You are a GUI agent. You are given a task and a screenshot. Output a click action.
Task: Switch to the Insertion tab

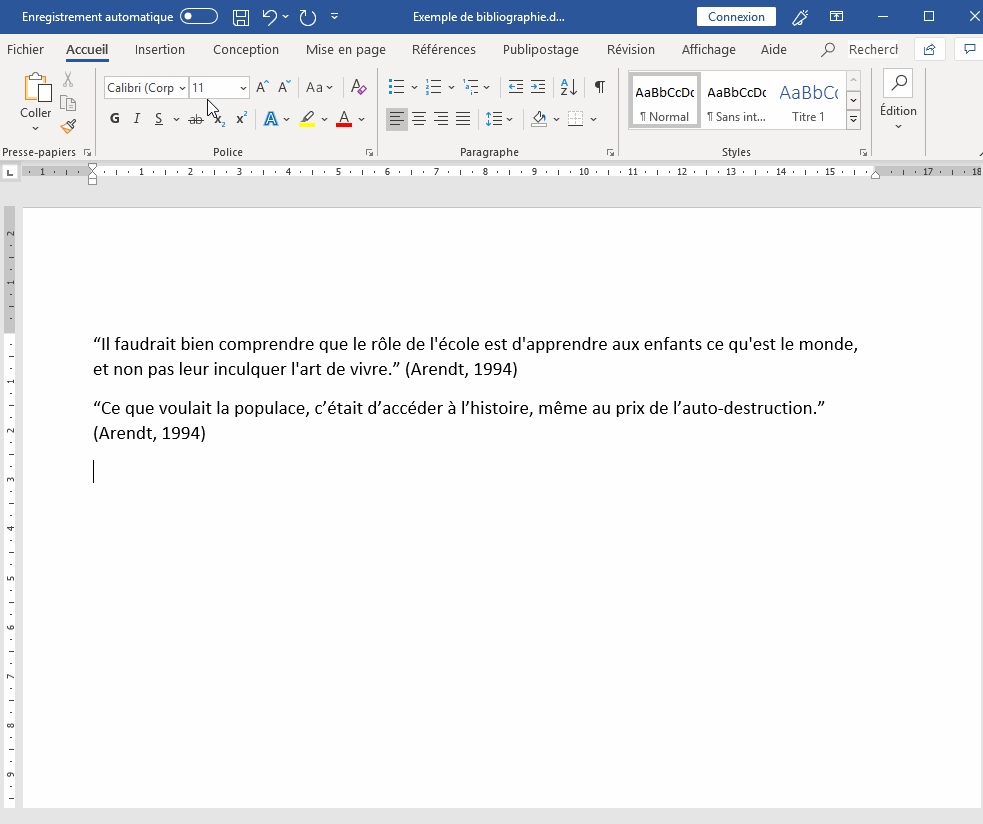(160, 50)
